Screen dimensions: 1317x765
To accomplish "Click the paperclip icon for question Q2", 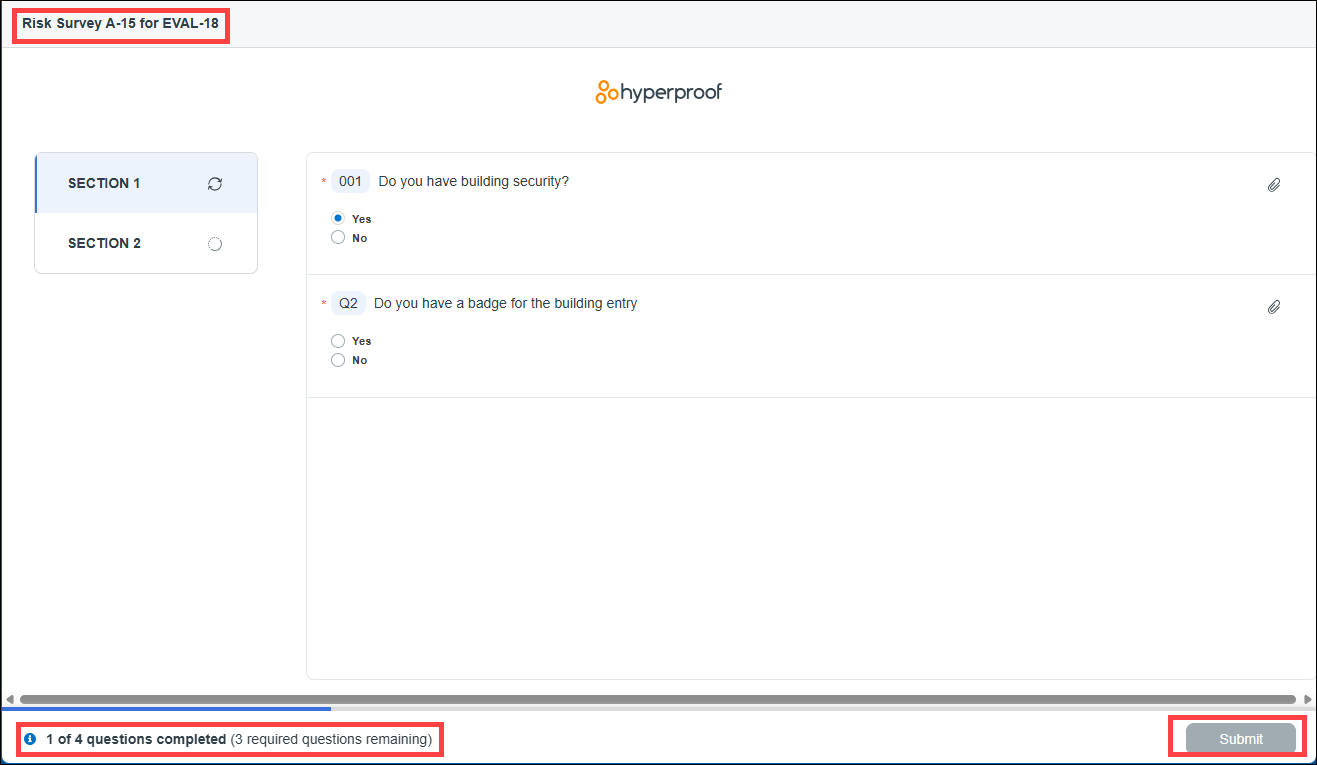I will pyautogui.click(x=1273, y=307).
